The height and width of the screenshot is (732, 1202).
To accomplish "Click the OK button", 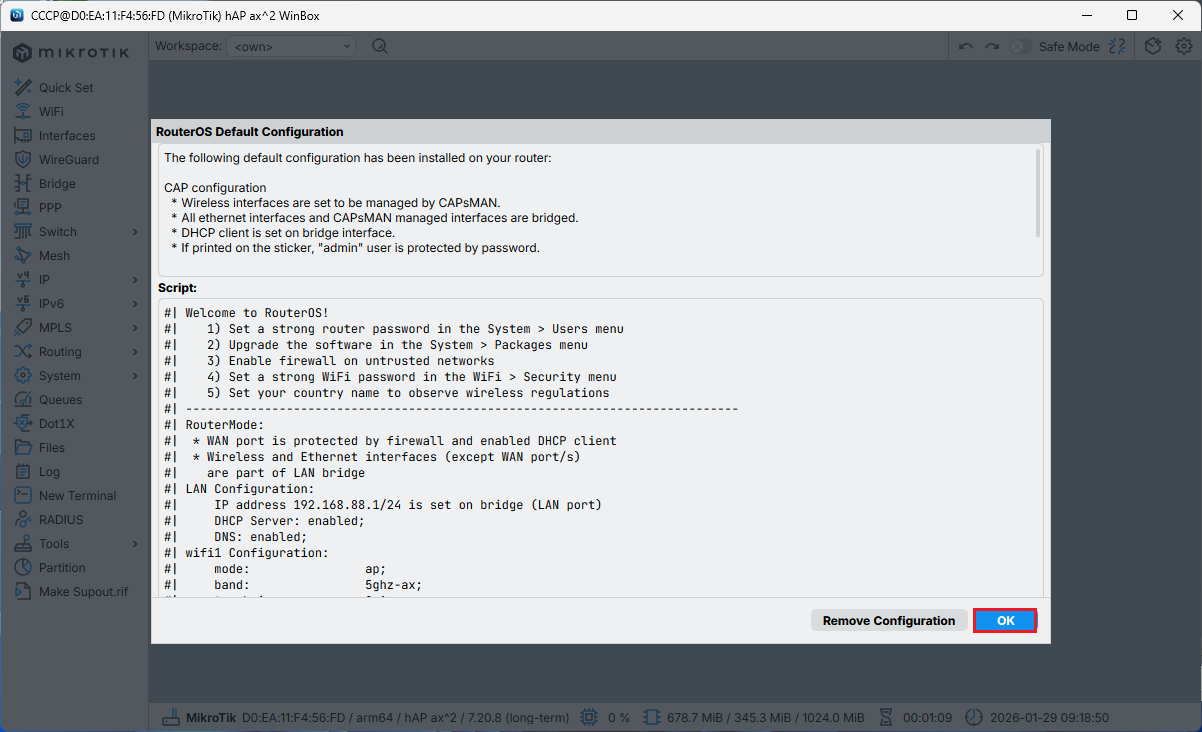I will pyautogui.click(x=1005, y=621).
